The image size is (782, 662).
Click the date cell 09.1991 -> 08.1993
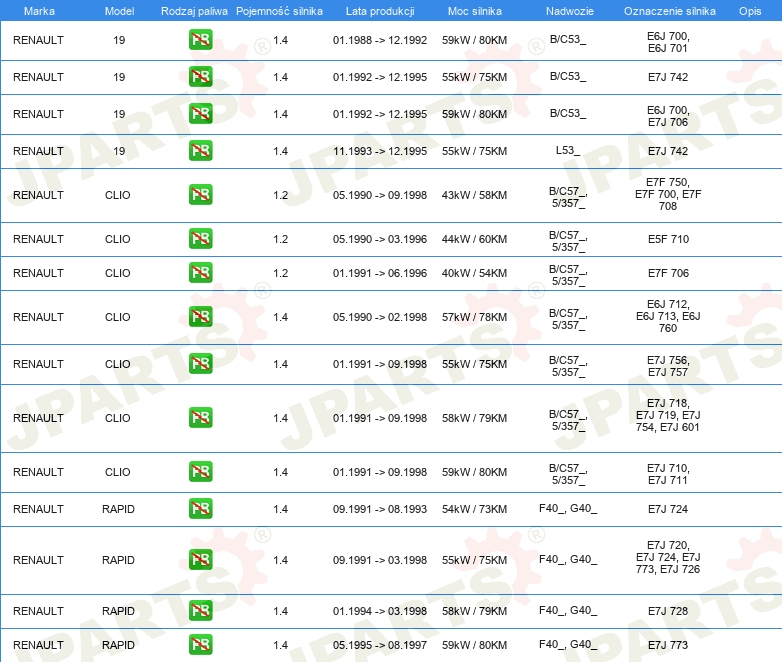[x=380, y=509]
